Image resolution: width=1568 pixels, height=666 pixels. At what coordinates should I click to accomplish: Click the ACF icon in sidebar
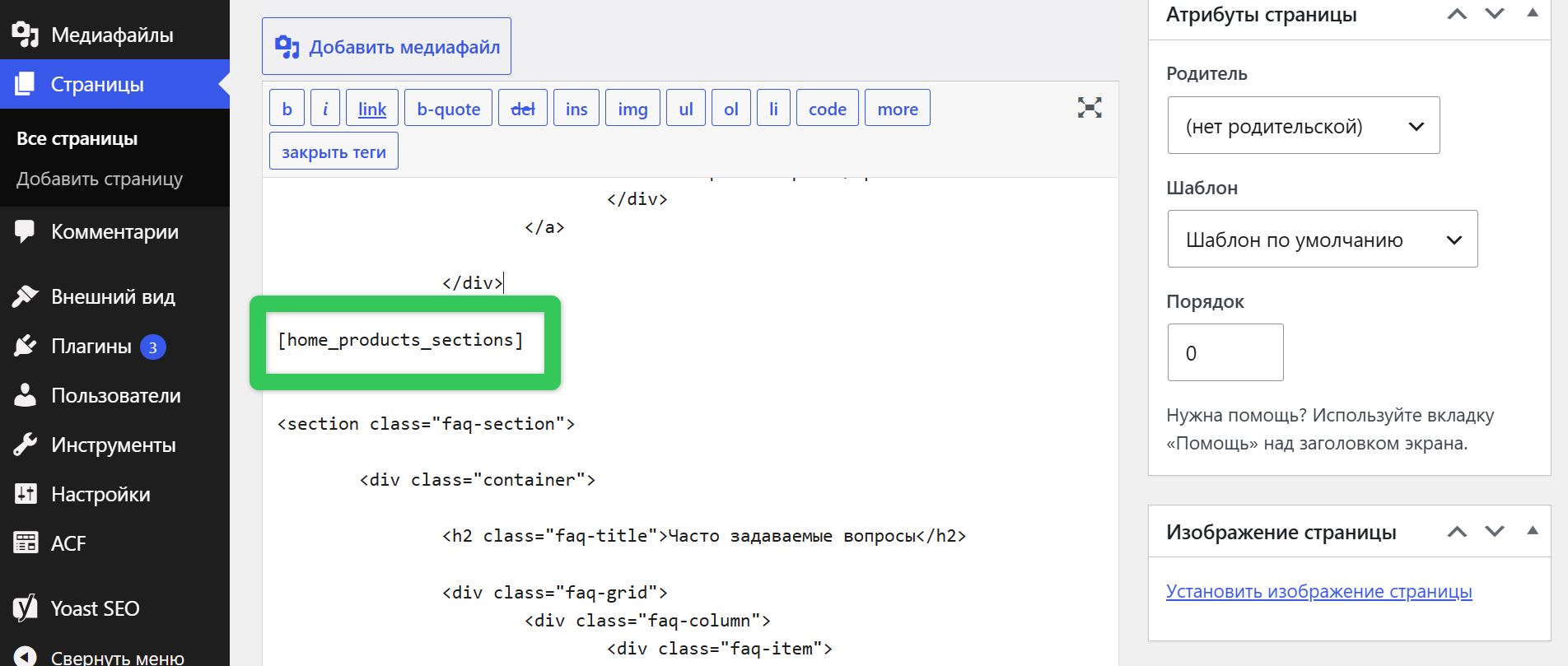(26, 543)
